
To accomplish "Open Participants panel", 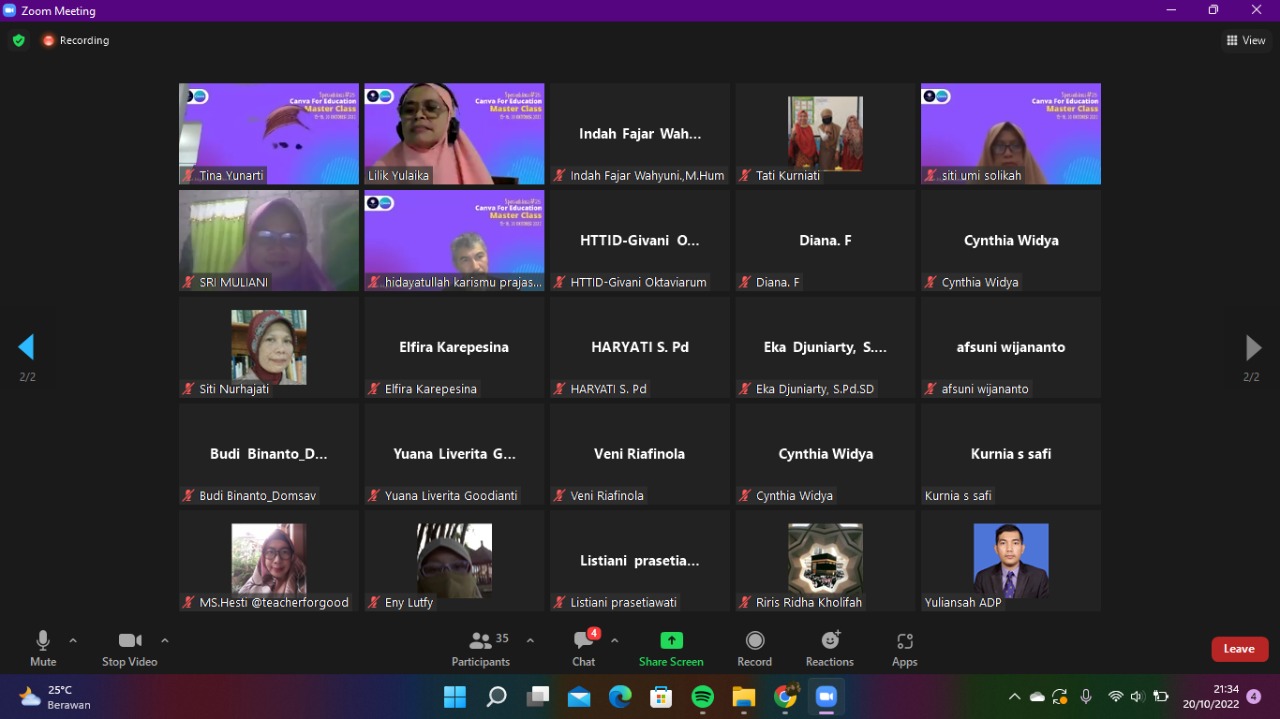I will click(481, 648).
